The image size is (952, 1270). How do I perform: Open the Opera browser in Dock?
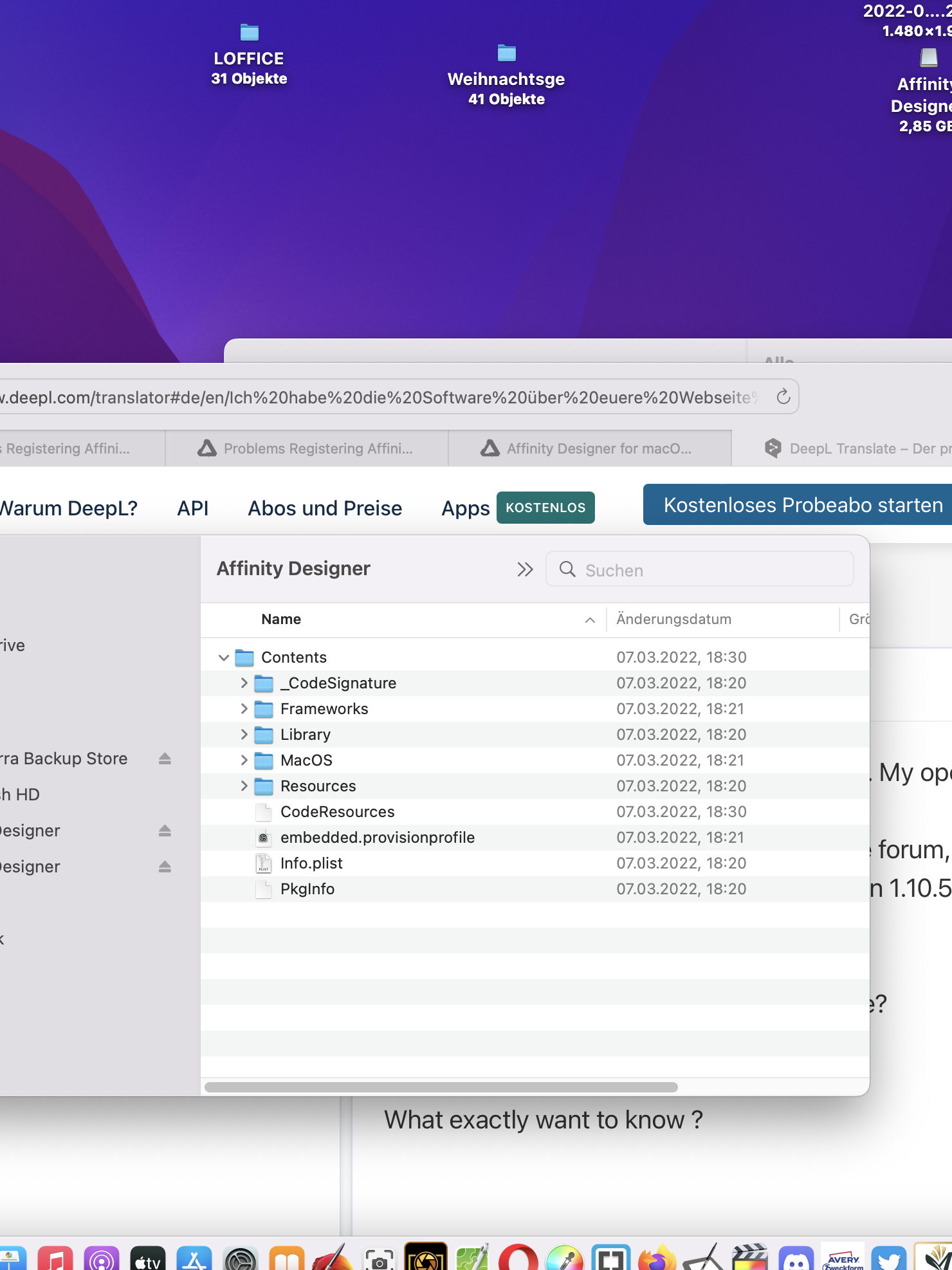coord(518,1258)
